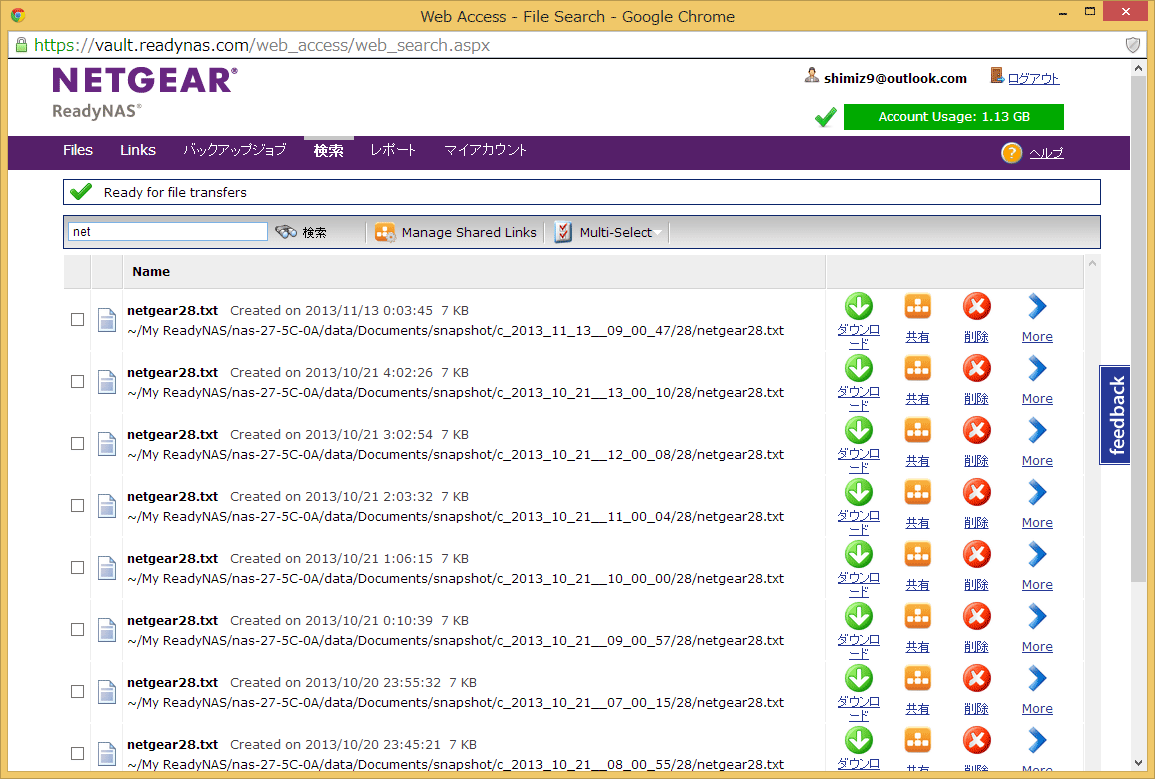
Task: Expand More options for first search result
Action: coord(1037,307)
